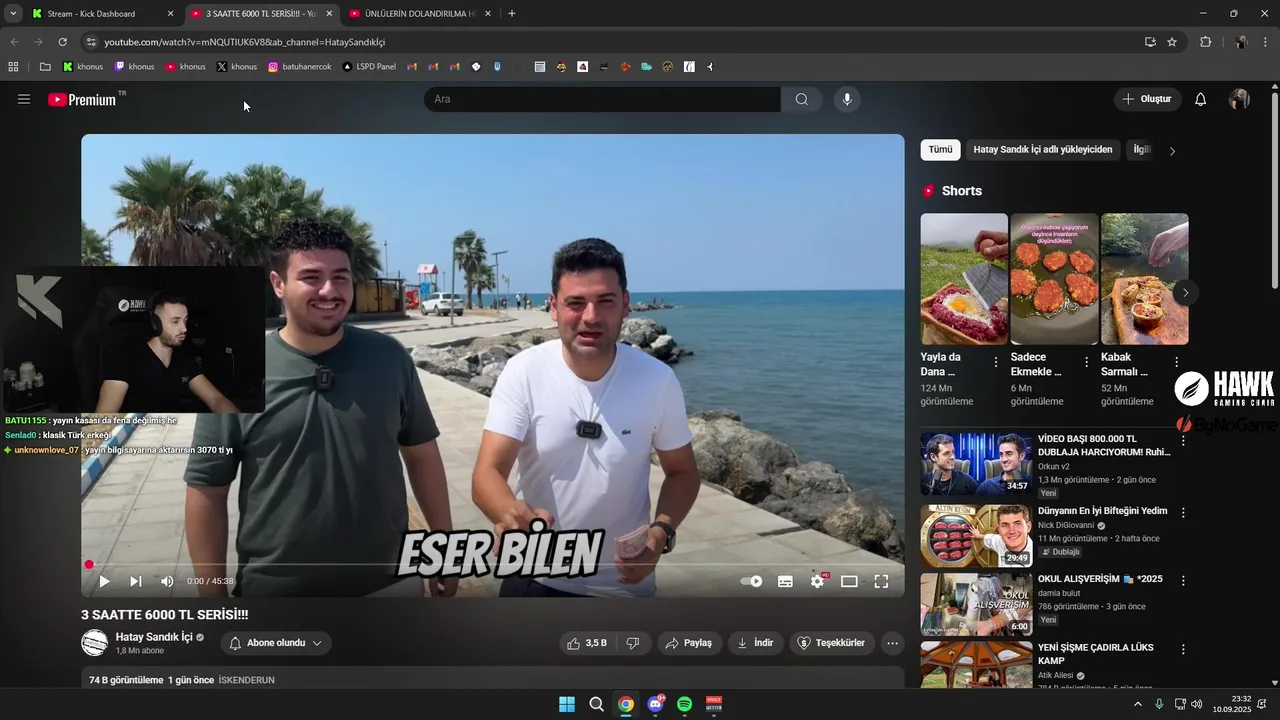
Task: Switch to ÜNLÜLERİN DOLANDIRILMA browser tab
Action: point(420,14)
